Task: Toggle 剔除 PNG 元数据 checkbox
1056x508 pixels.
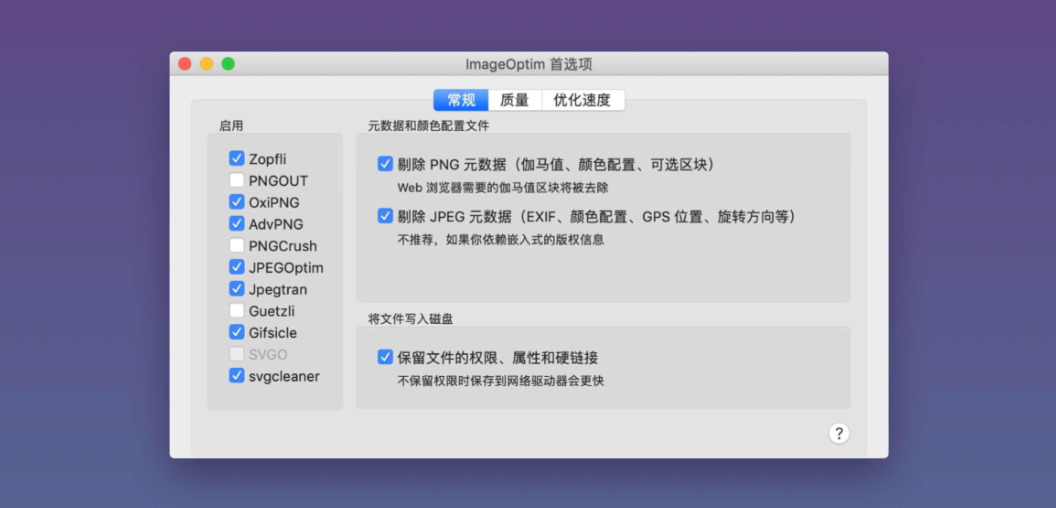Action: 385,164
